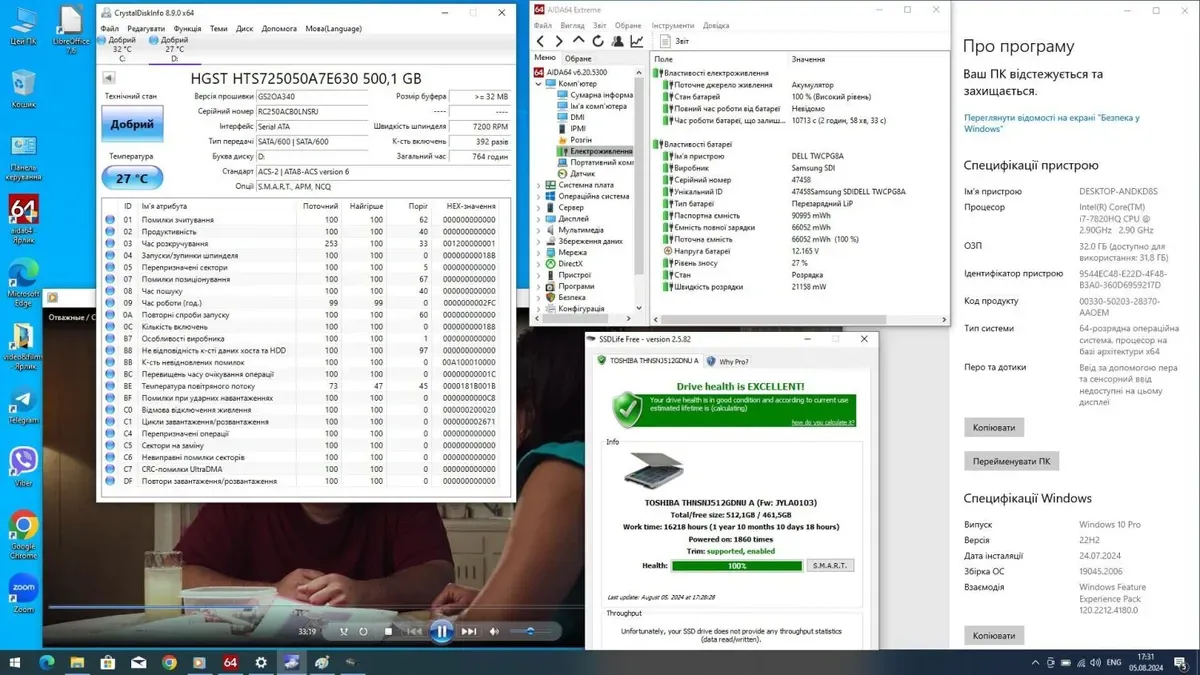Click the S.M.A.R.T. button in SSDLife
Viewport: 1200px width, 675px height.
click(829, 565)
